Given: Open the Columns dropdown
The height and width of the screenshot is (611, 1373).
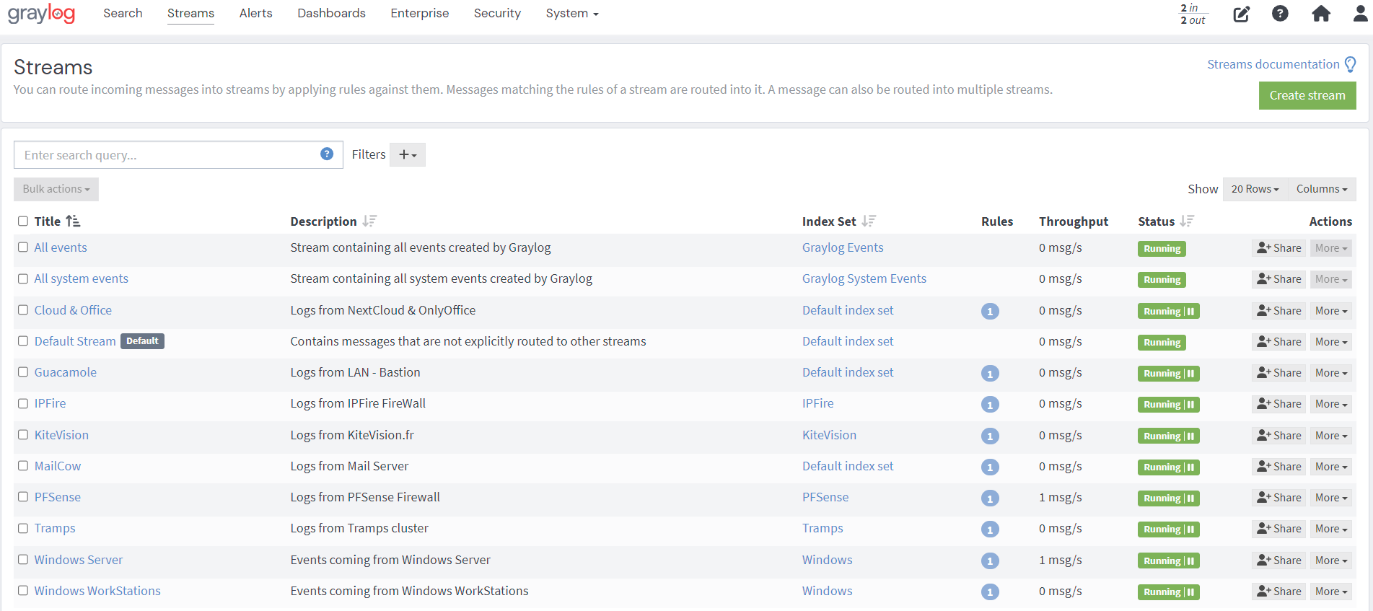Looking at the screenshot, I should pyautogui.click(x=1321, y=189).
